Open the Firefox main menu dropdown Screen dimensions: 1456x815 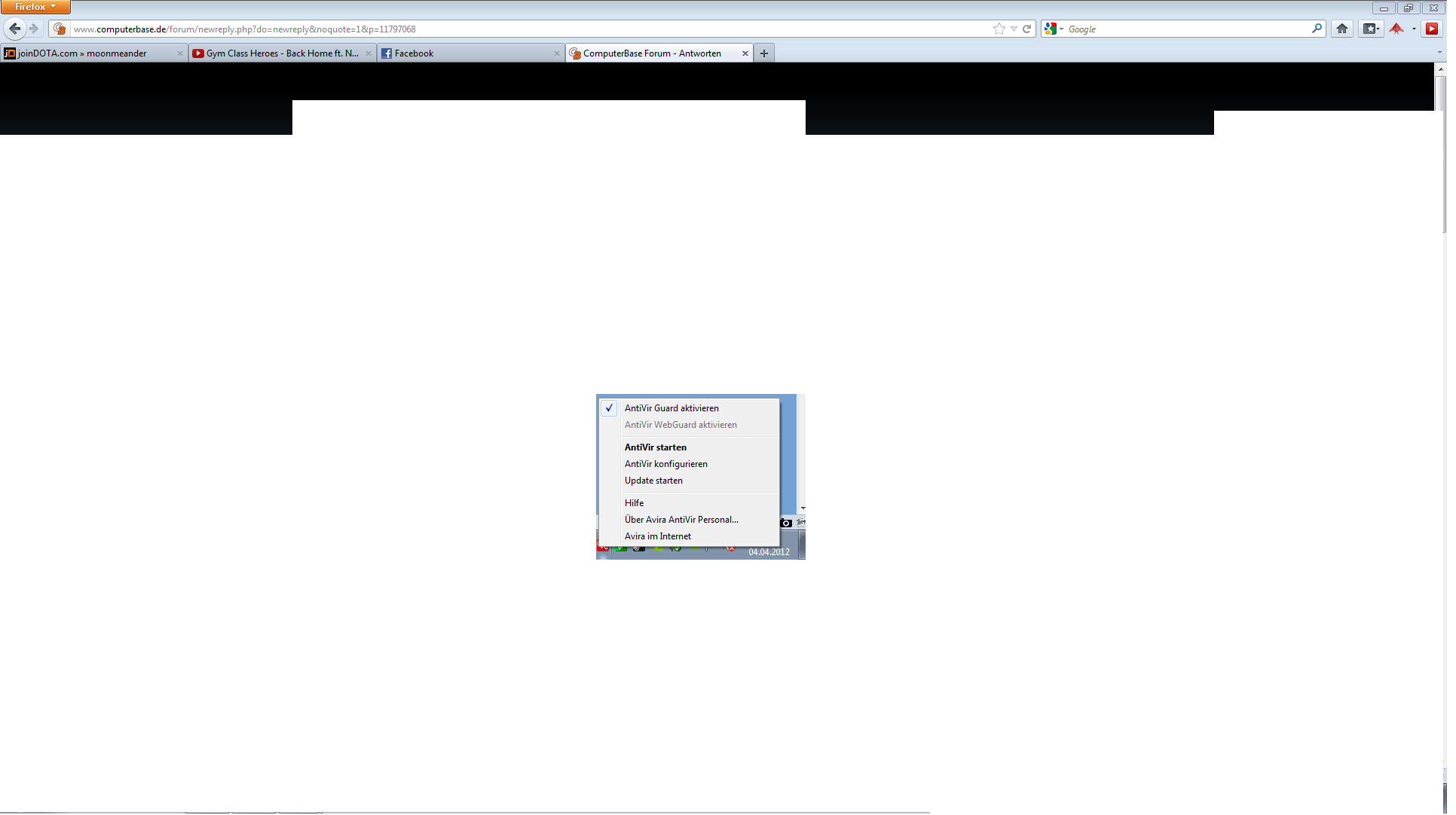(35, 7)
